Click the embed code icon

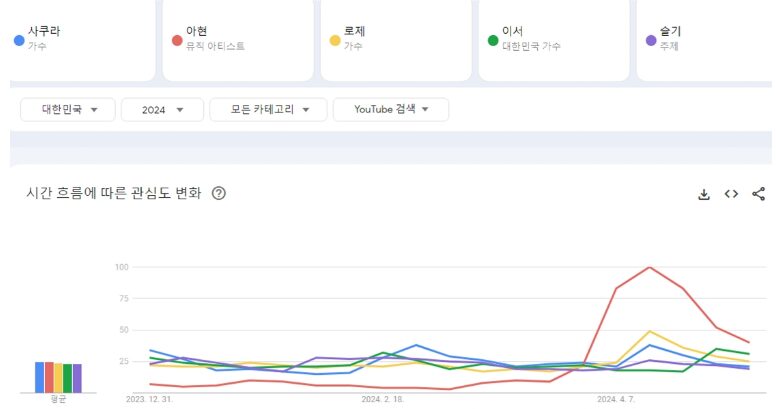[731, 194]
